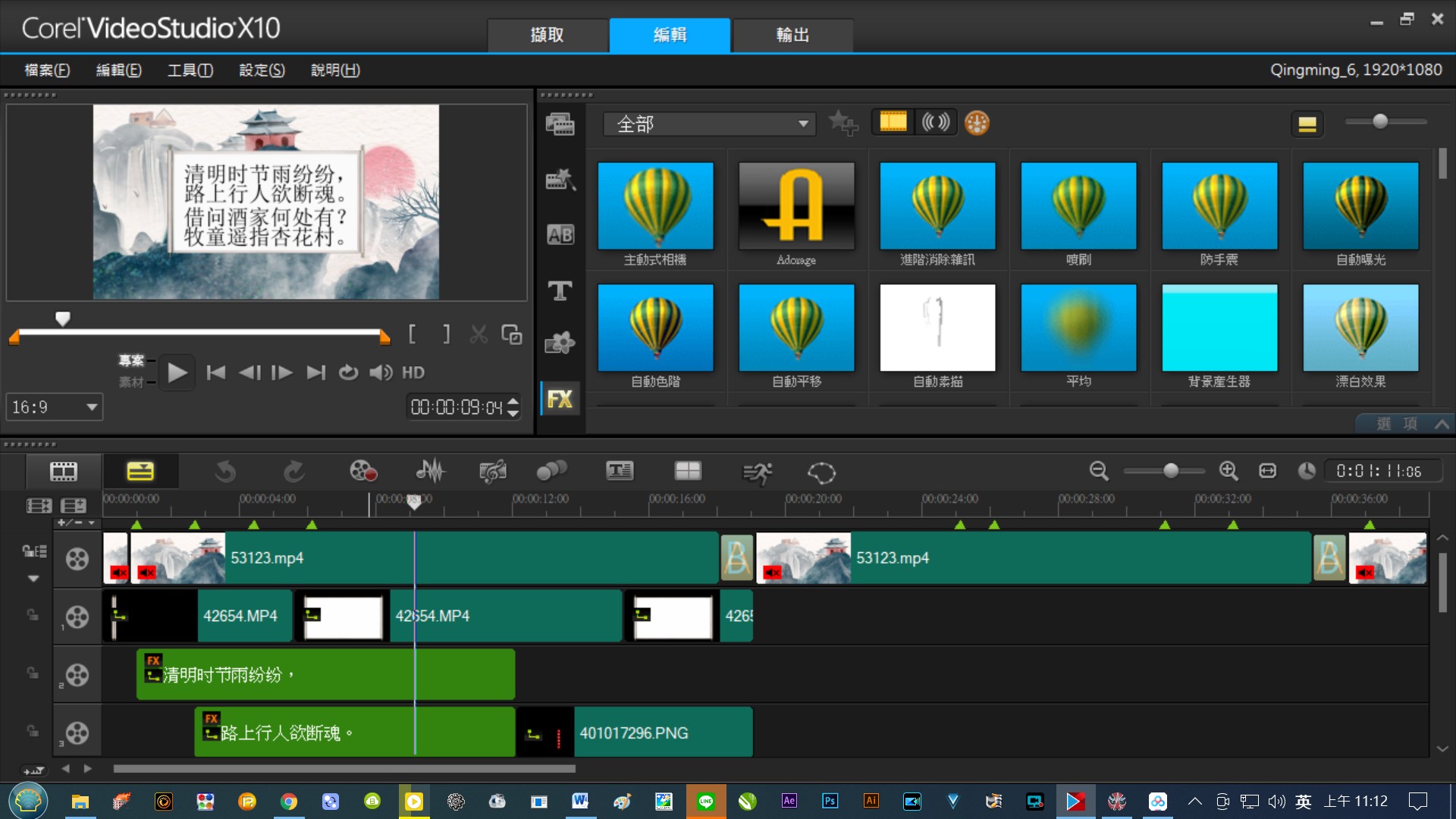Add filter to favorites star icon
Viewport: 1456px width, 819px height.
pyautogui.click(x=843, y=123)
